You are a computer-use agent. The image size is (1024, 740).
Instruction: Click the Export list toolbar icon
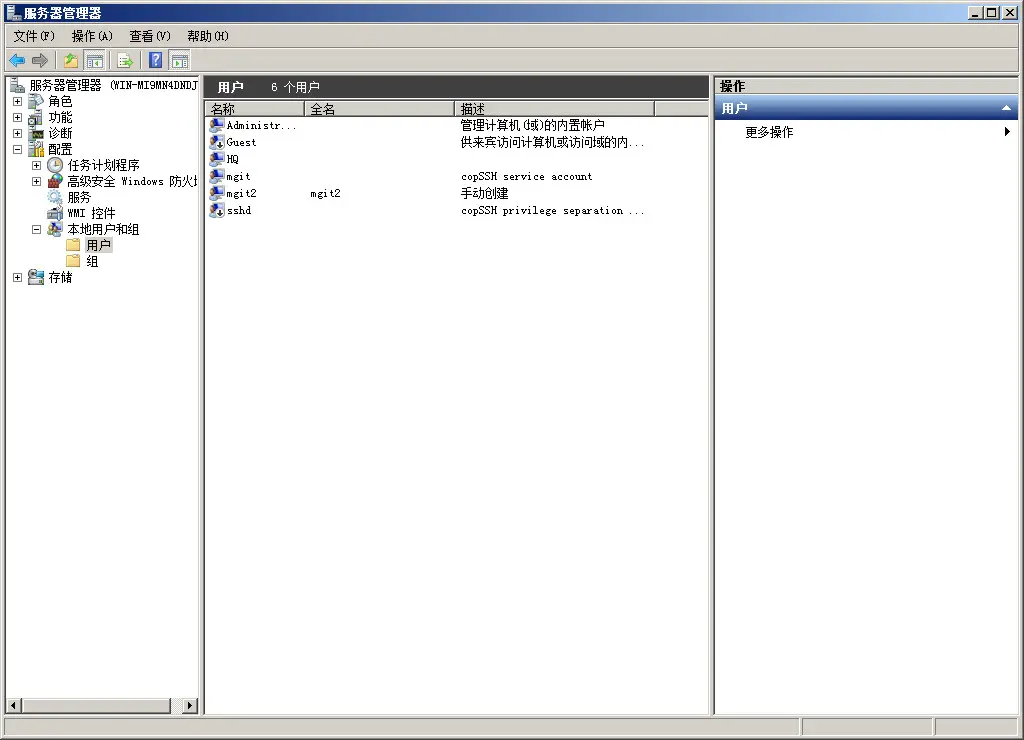[125, 61]
